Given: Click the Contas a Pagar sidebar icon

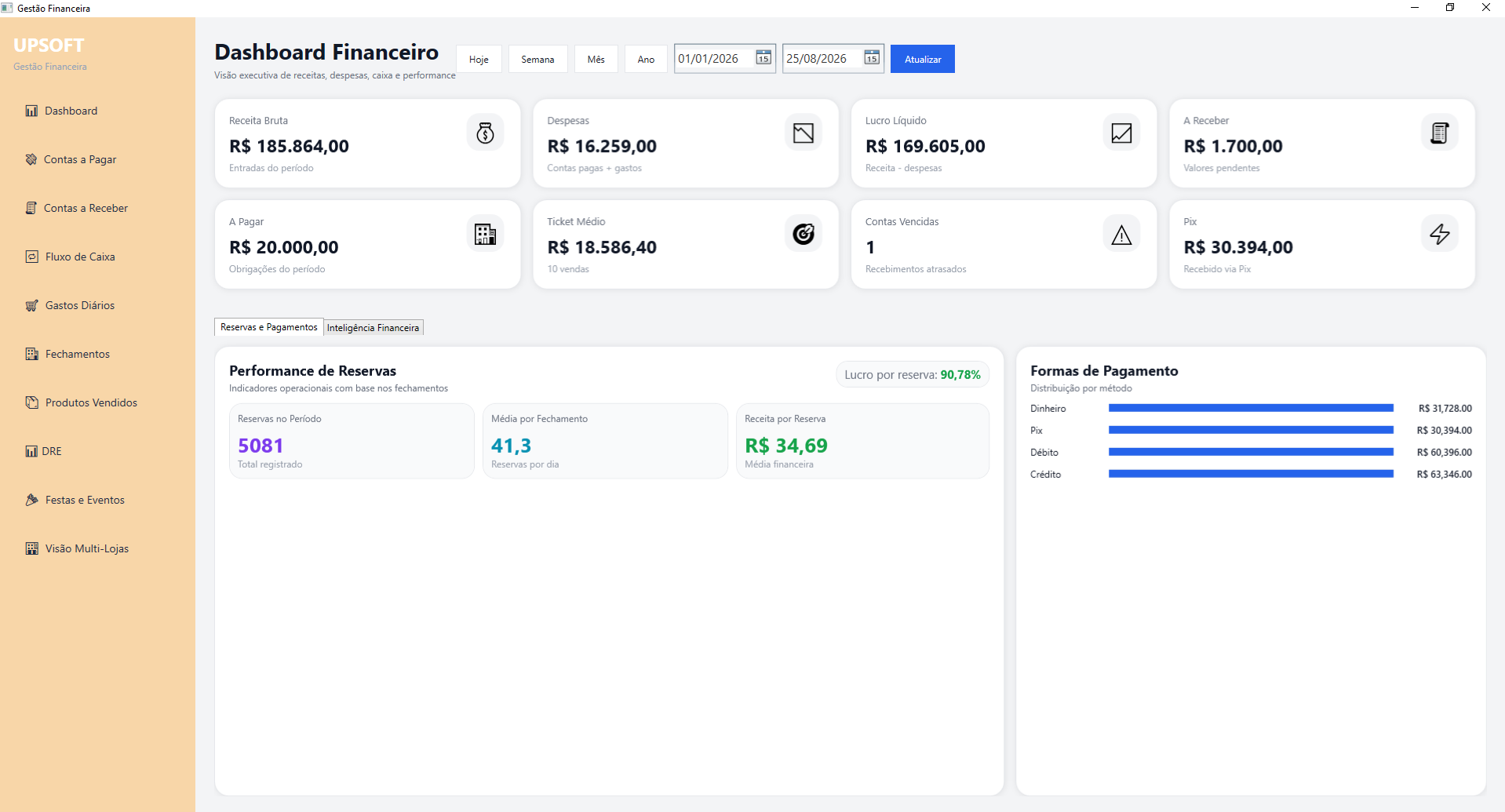Looking at the screenshot, I should 31,159.
